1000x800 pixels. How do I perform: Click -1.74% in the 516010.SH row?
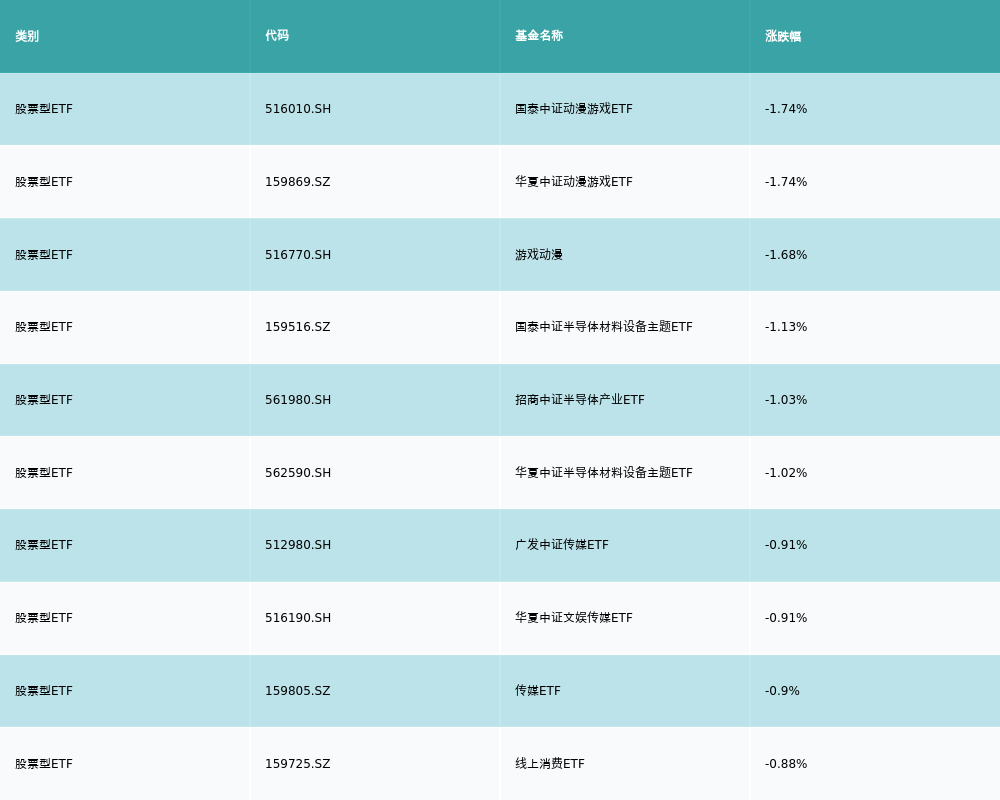point(786,109)
